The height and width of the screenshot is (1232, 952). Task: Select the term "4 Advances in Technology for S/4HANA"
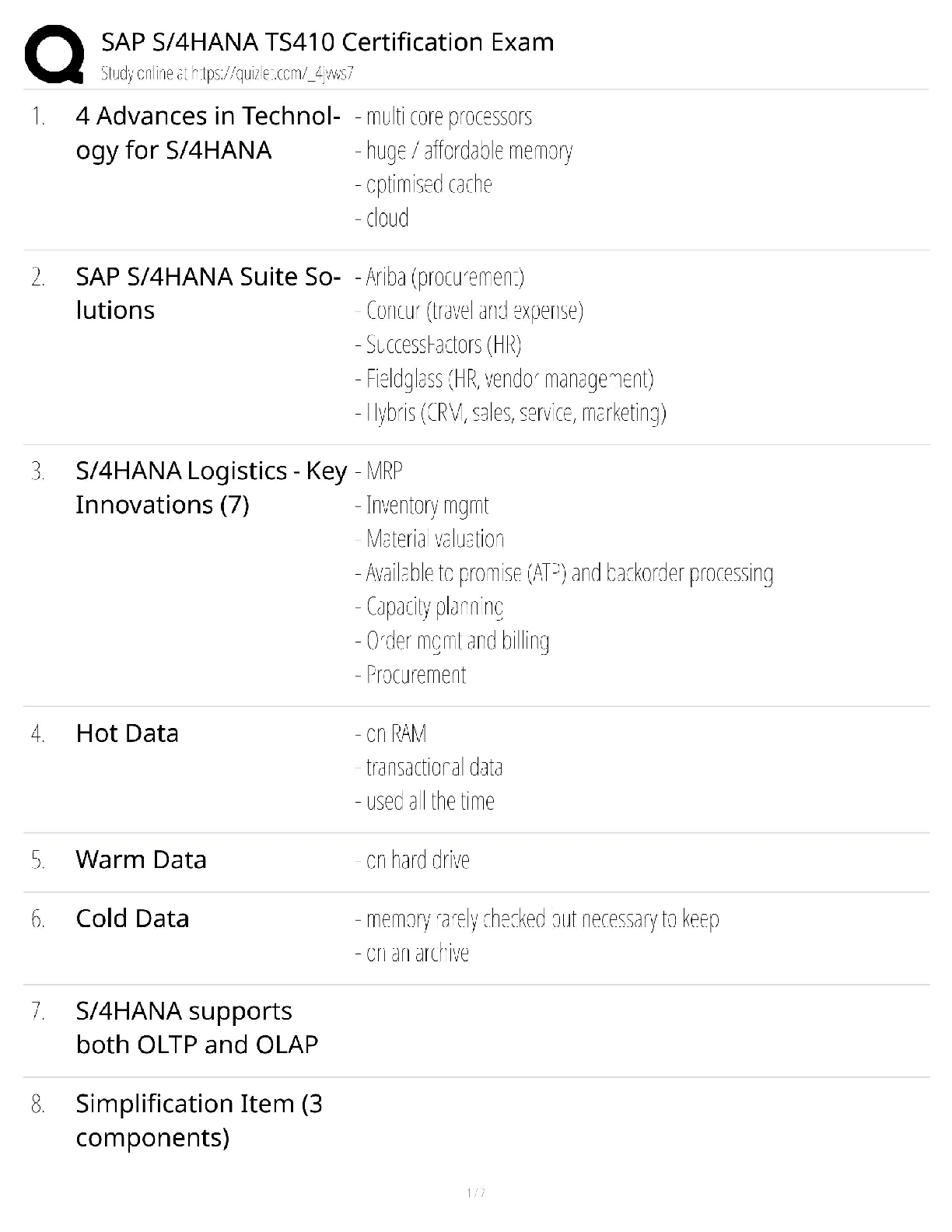point(207,133)
